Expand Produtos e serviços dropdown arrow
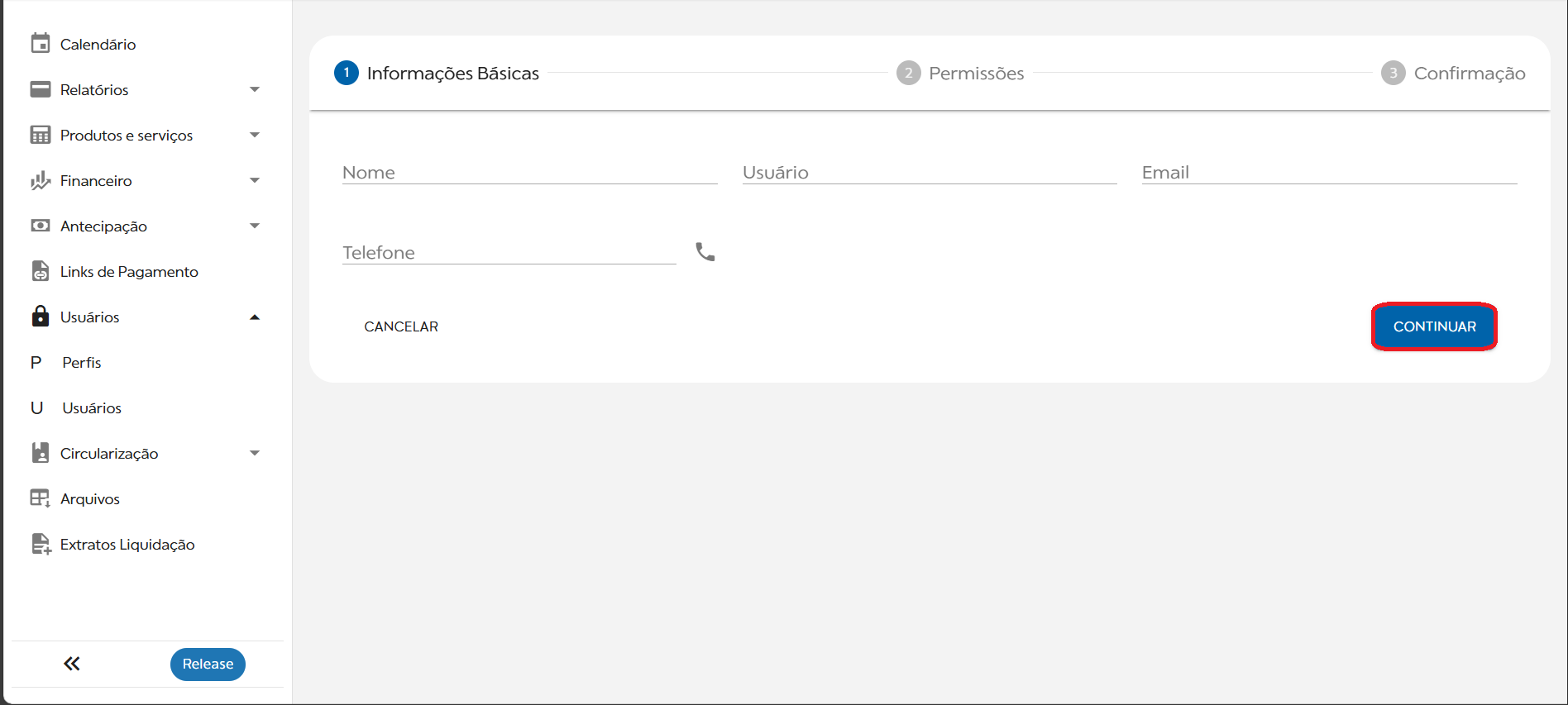Viewport: 1568px width, 705px height. pyautogui.click(x=255, y=135)
